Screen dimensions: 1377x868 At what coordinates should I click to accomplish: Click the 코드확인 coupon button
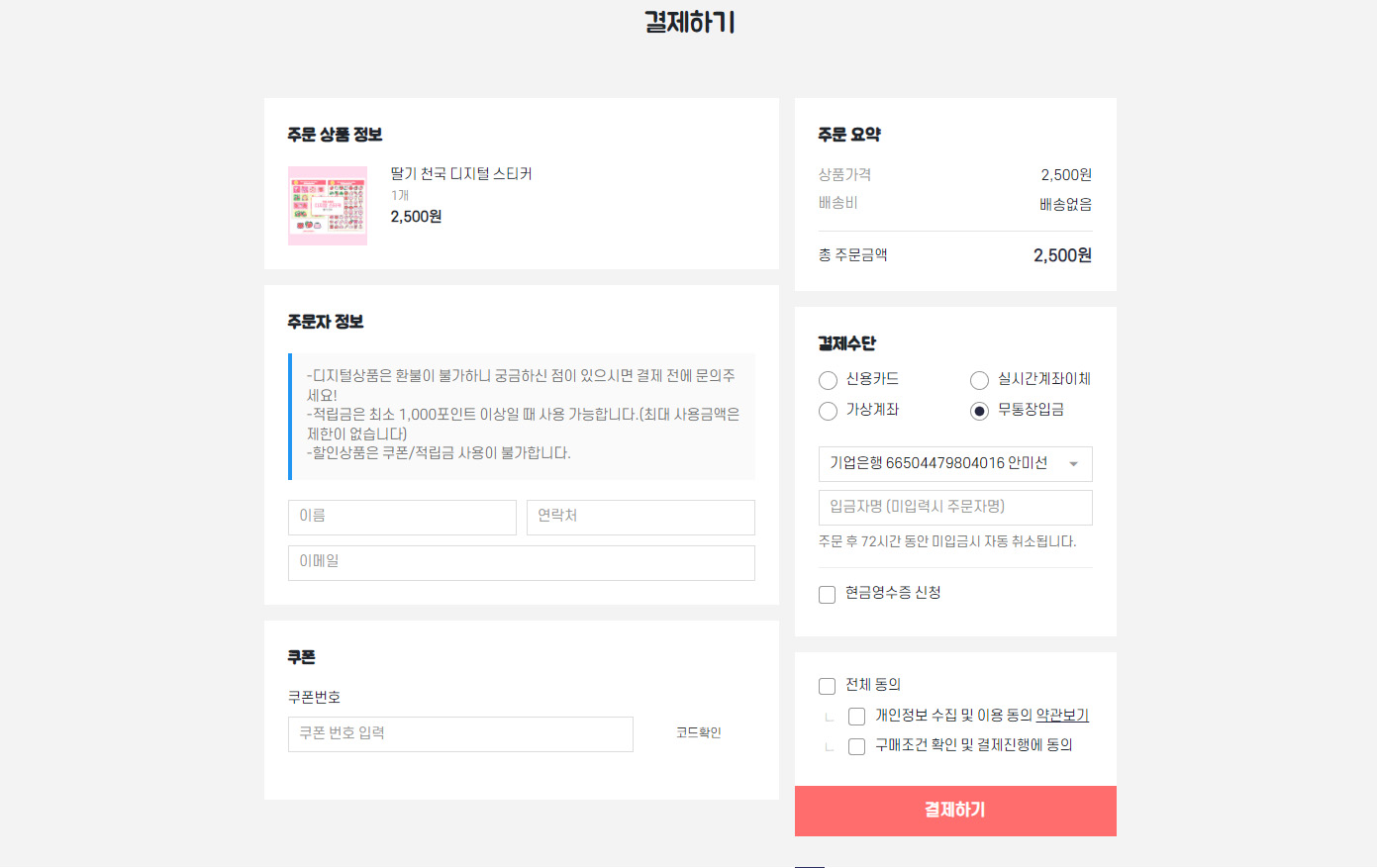click(699, 733)
